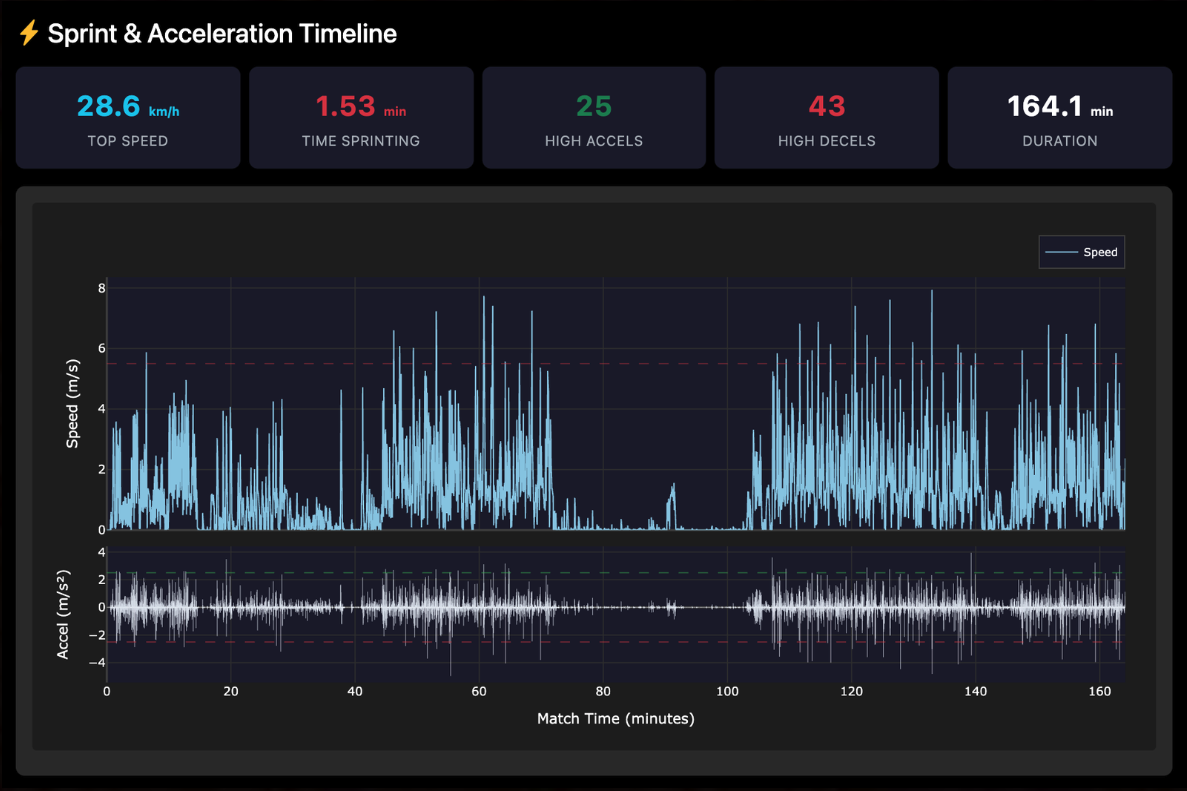Image resolution: width=1187 pixels, height=791 pixels.
Task: Click the blue line swatch in the legend
Action: tap(1061, 253)
